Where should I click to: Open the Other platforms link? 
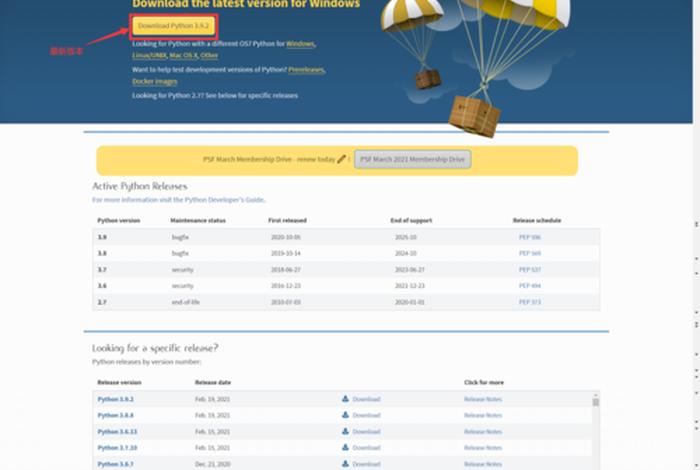click(x=209, y=55)
